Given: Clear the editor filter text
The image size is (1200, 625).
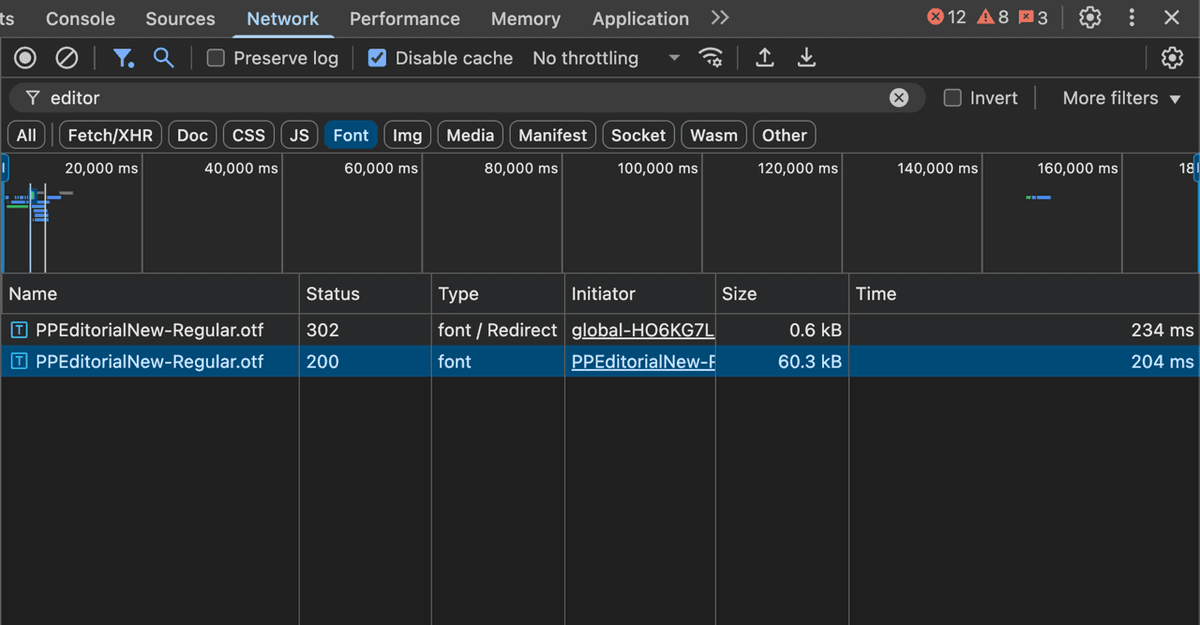Looking at the screenshot, I should coord(899,97).
